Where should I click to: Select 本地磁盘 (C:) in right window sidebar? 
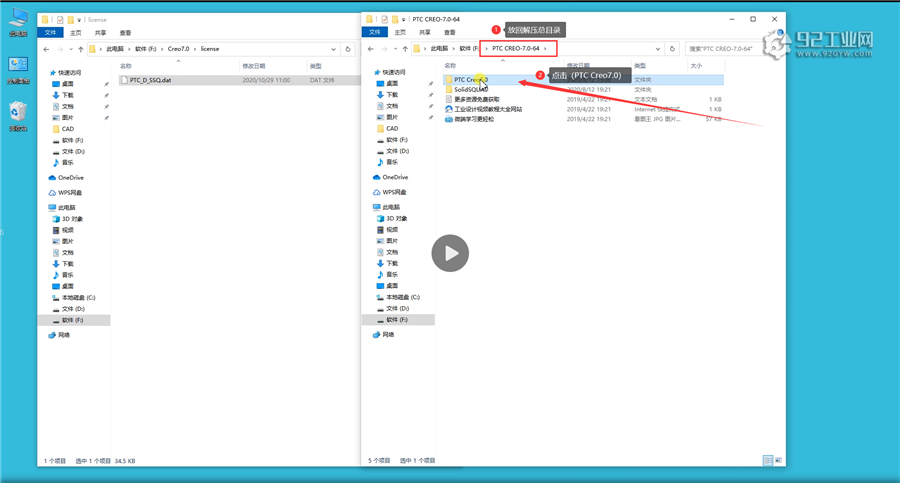[x=398, y=297]
